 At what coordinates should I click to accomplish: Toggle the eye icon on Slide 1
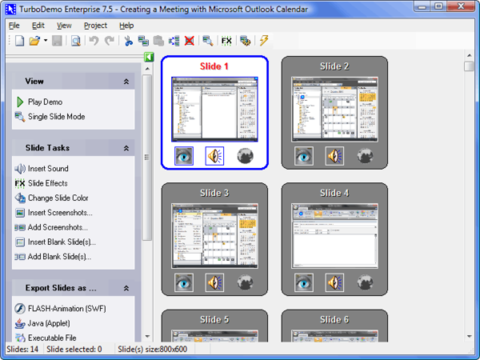(x=184, y=156)
